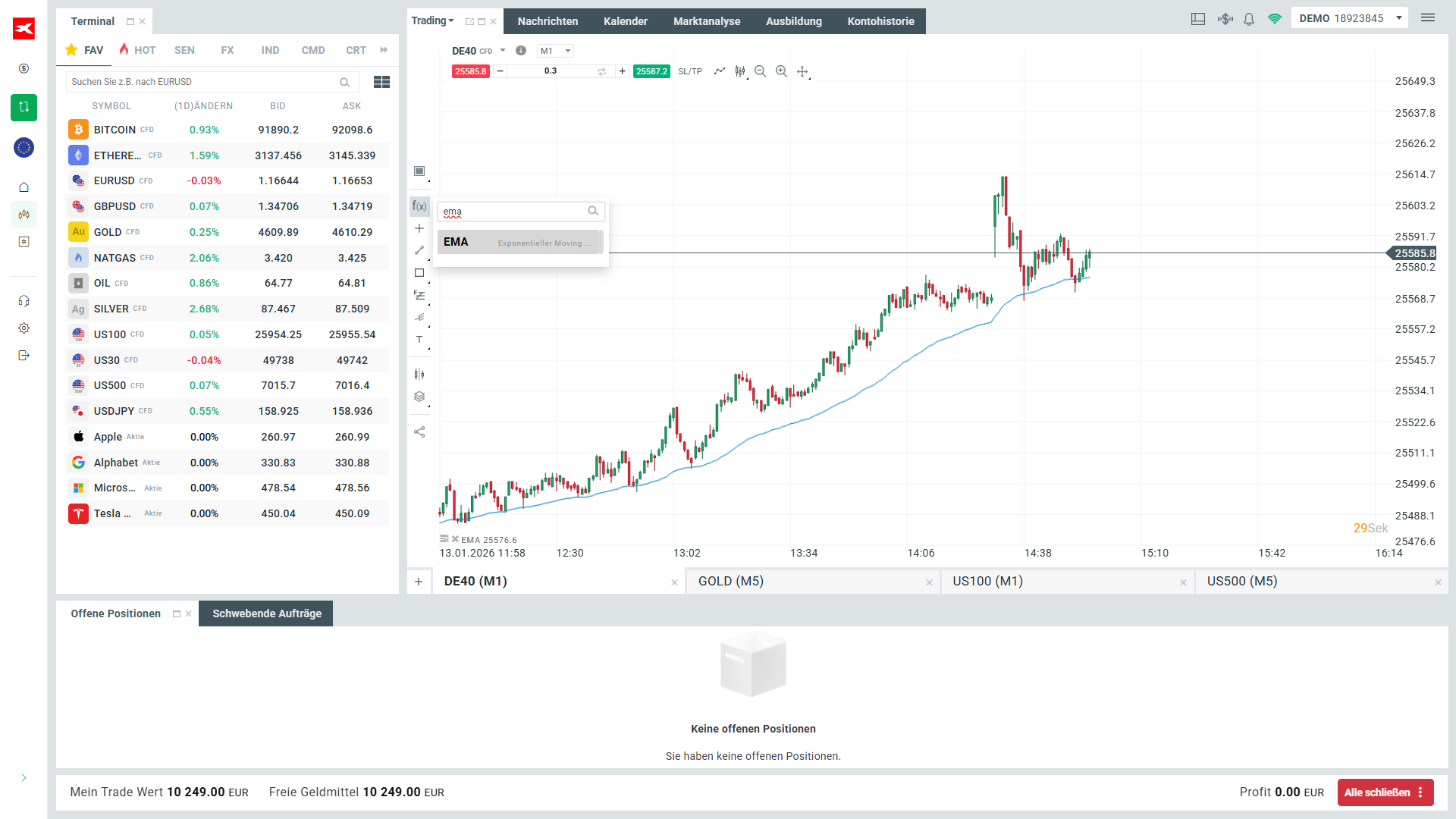Switch market watch to grid view
This screenshot has height=819, width=1456.
(381, 82)
